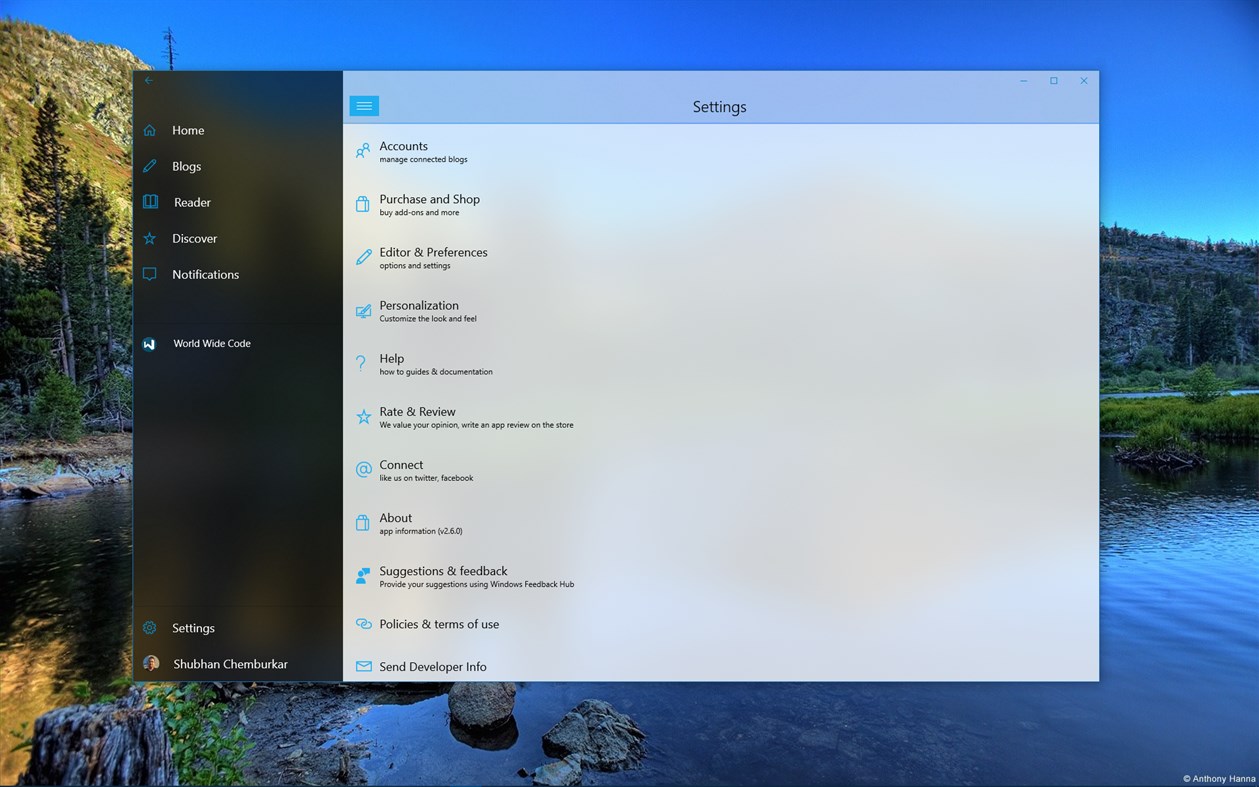Click the Accounts people icon
This screenshot has width=1259, height=787.
(x=363, y=151)
